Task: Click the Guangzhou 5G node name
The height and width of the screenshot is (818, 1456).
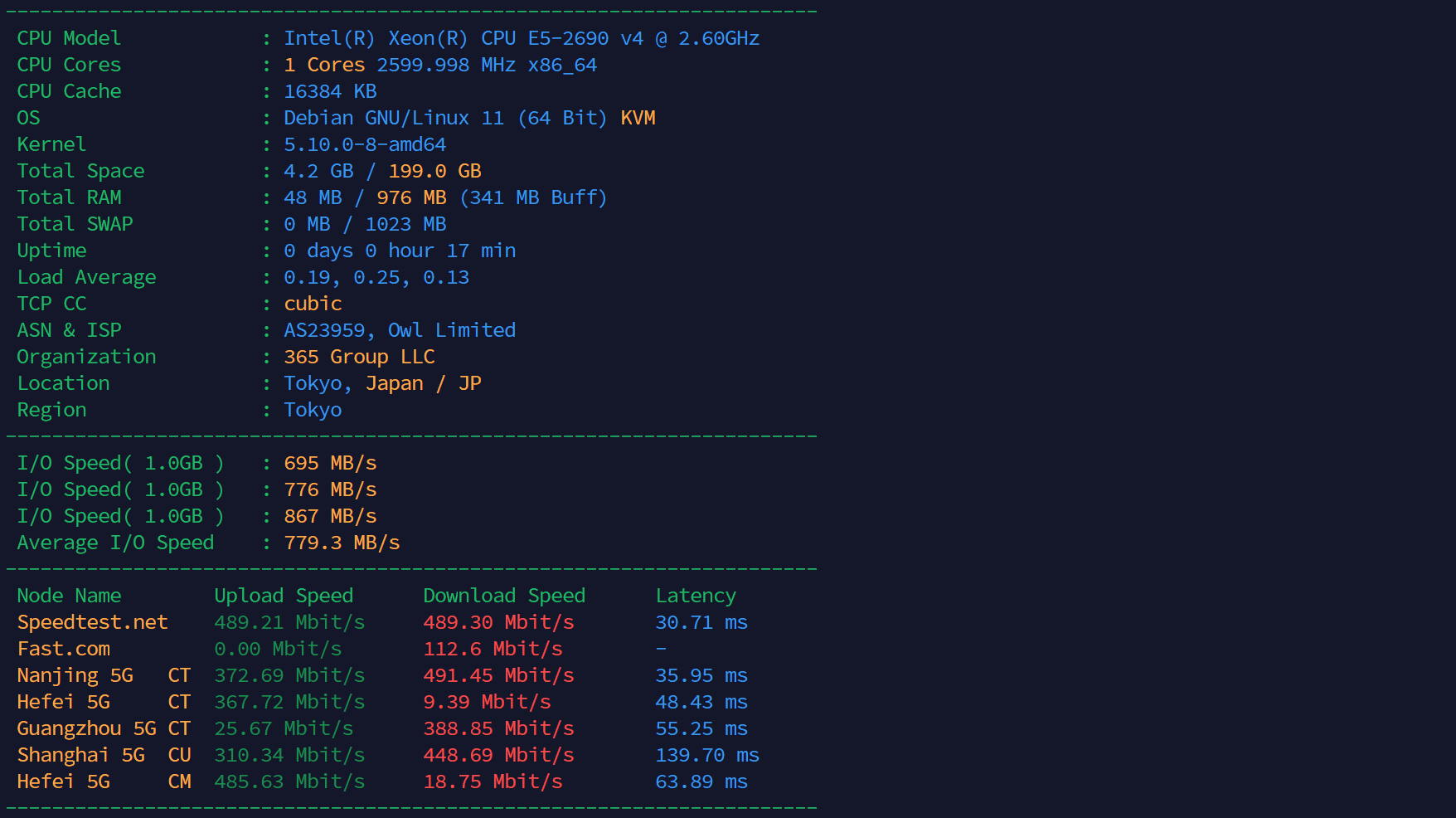Action: [86, 728]
